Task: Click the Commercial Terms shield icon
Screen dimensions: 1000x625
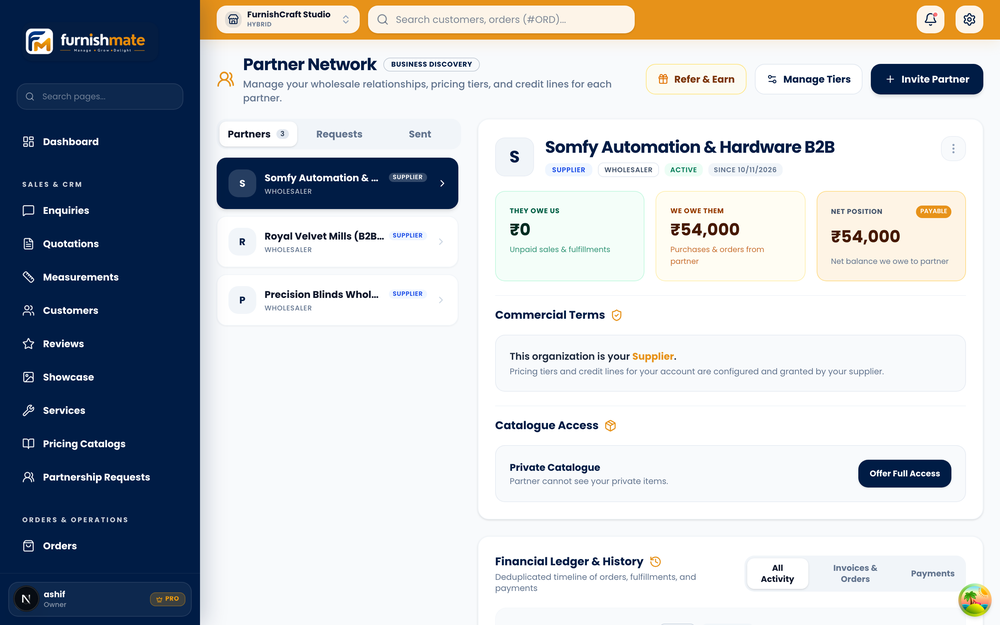Action: tap(617, 315)
